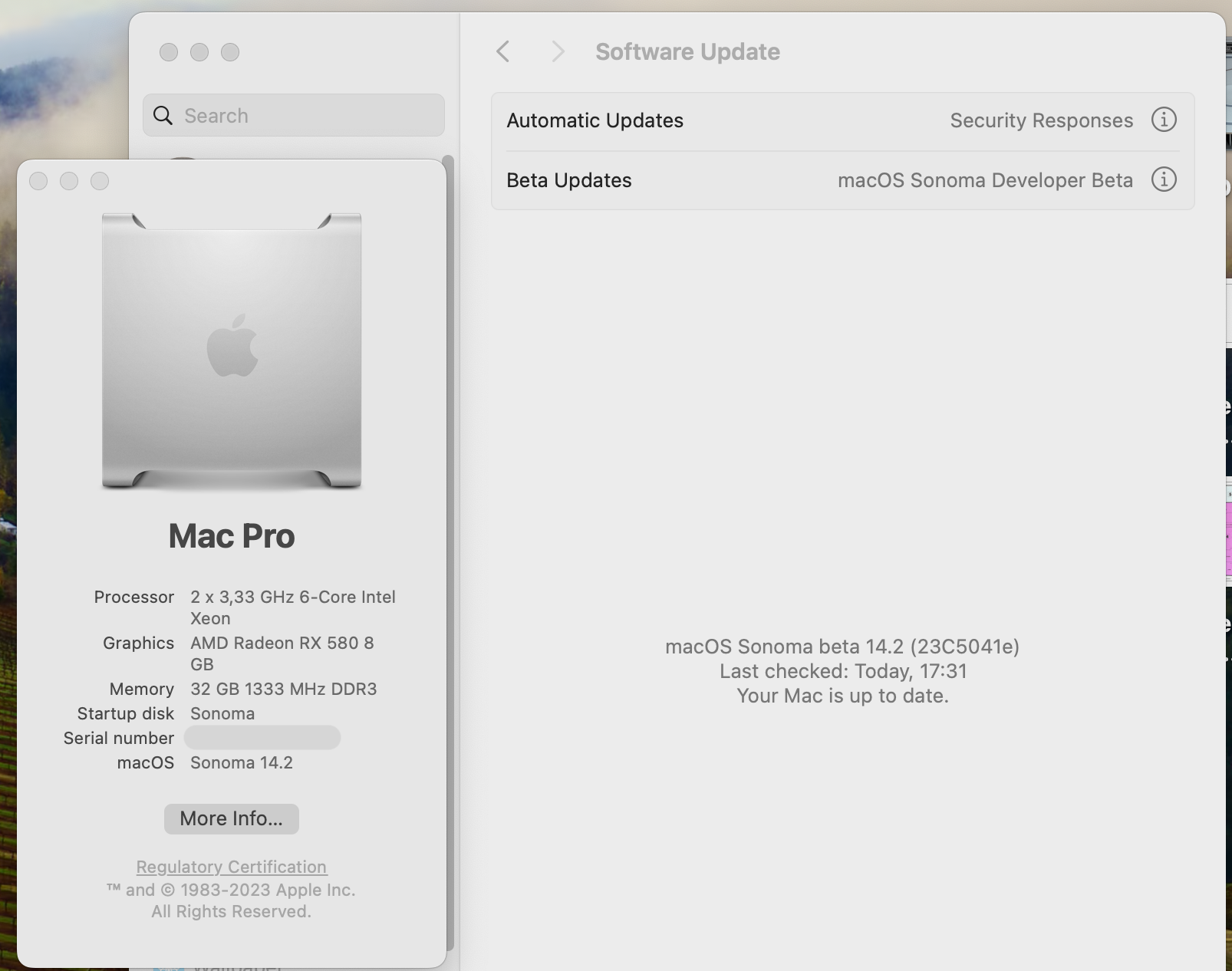The image size is (1232, 971).
Task: Click the Software Update title
Action: point(687,51)
